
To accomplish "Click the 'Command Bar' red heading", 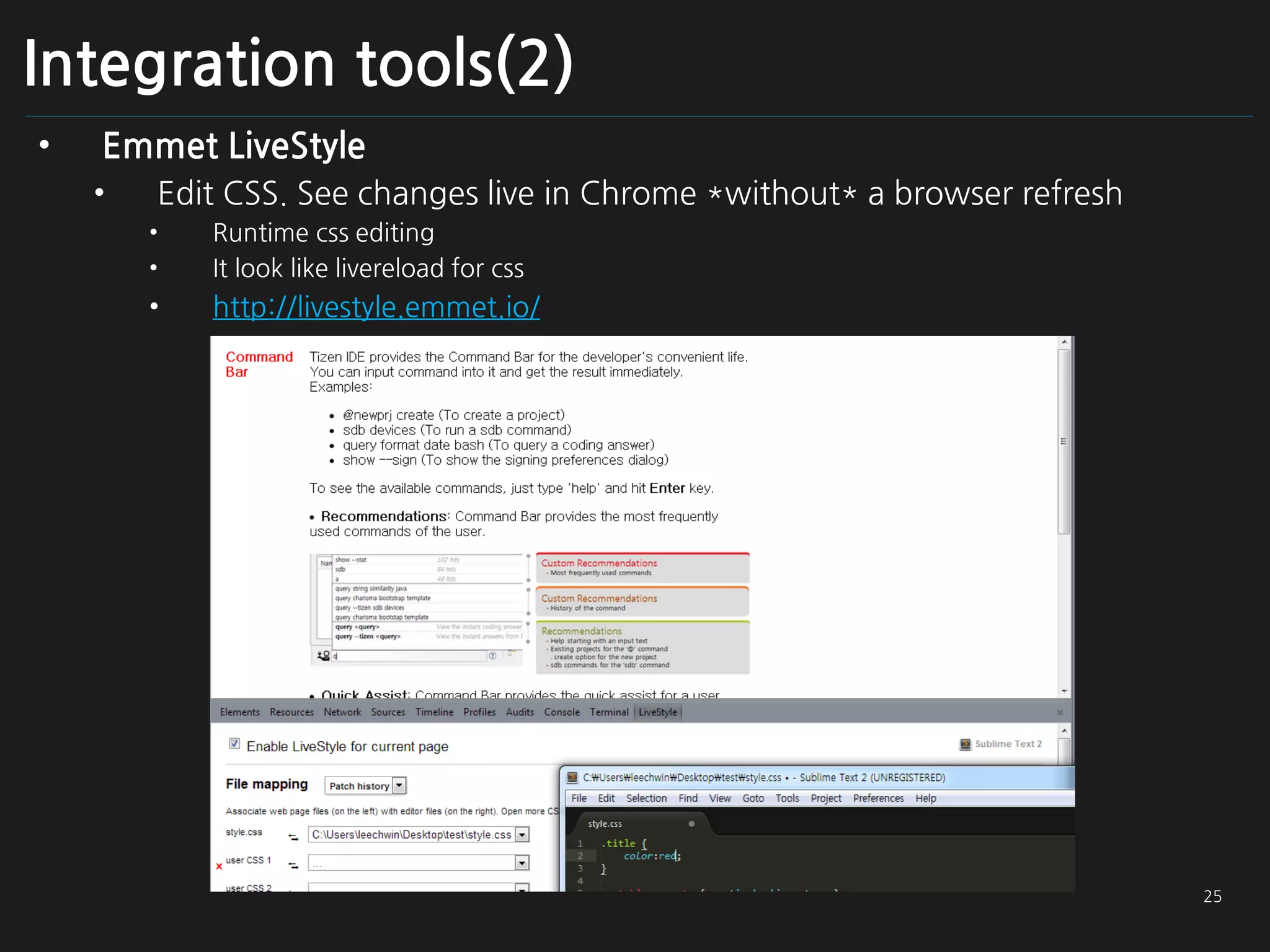I will pyautogui.click(x=259, y=364).
